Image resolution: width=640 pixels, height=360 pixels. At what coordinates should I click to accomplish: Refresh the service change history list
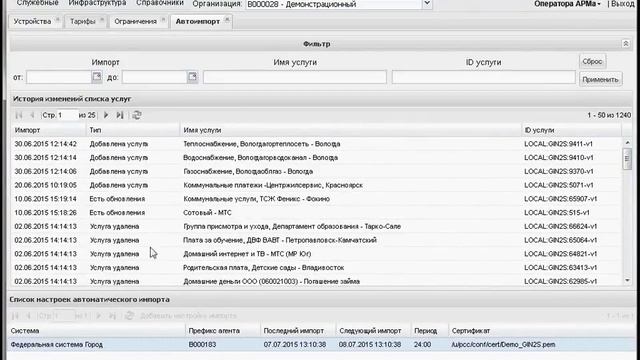click(137, 115)
